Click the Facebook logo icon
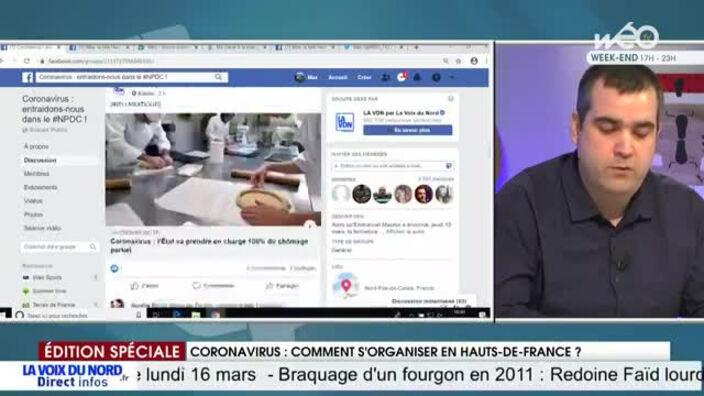The width and height of the screenshot is (704, 396). (27, 77)
